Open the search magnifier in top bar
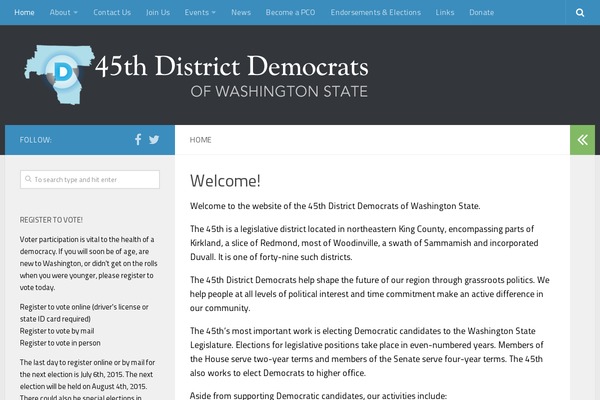Viewport: 600px width, 400px height. tap(580, 13)
